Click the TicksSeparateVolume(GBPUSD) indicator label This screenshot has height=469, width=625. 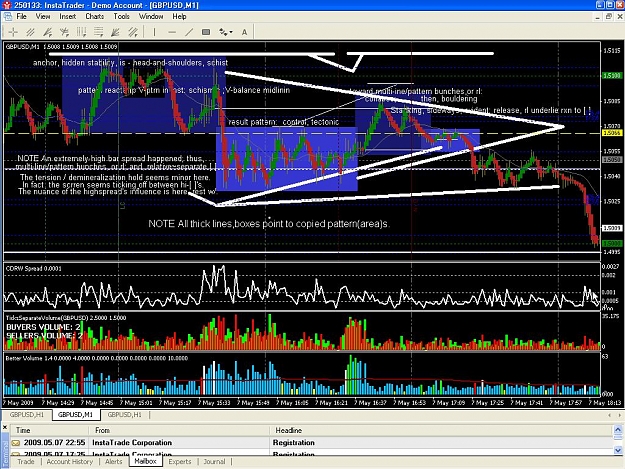coord(66,318)
